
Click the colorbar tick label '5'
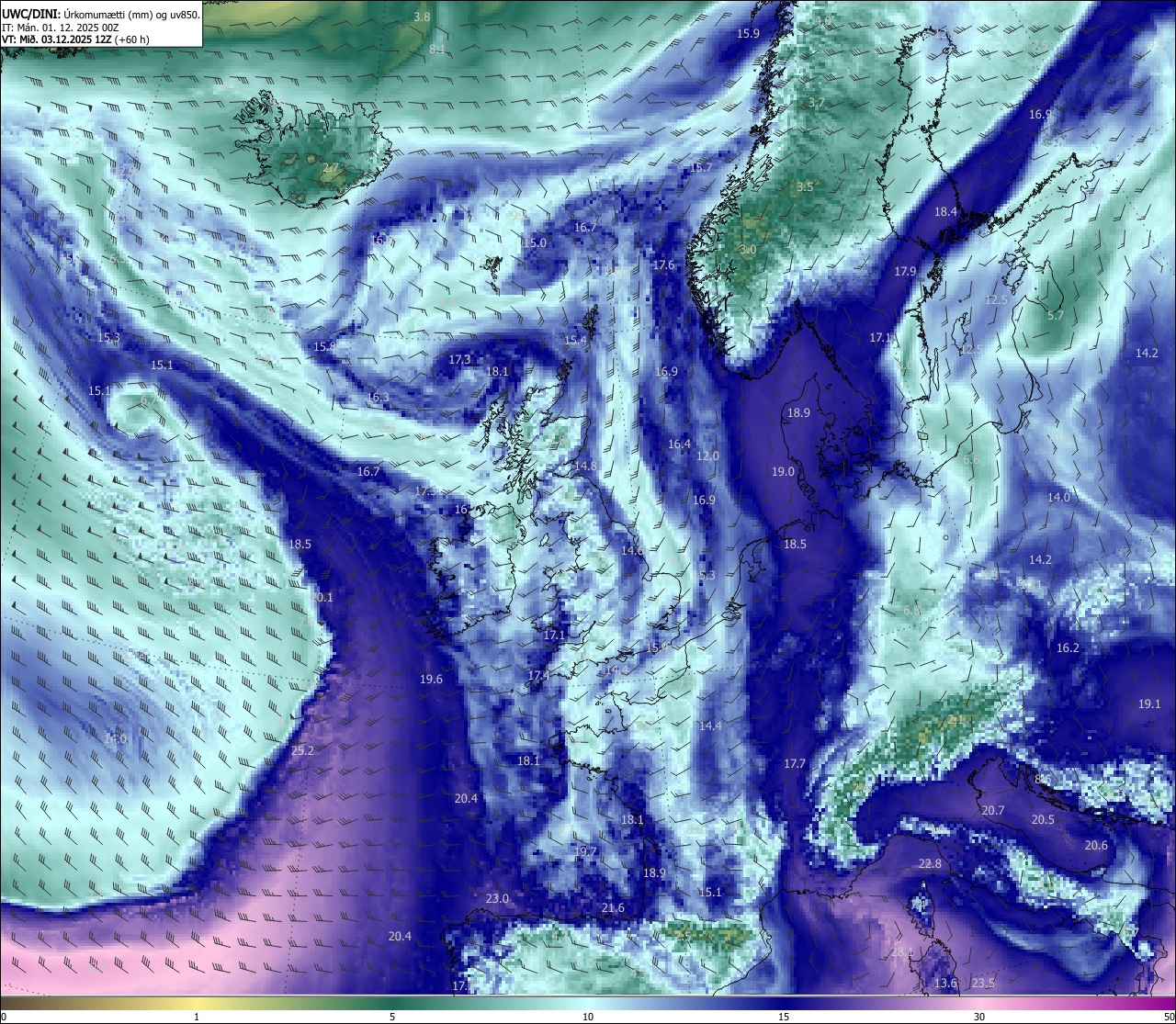392,1017
